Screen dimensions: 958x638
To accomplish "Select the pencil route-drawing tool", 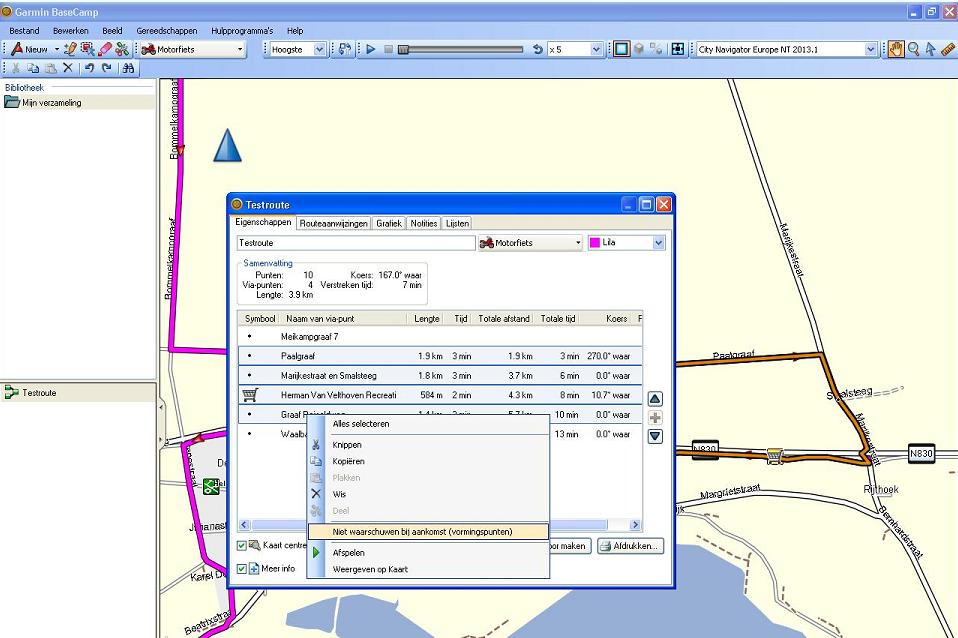I will pyautogui.click(x=71, y=50).
